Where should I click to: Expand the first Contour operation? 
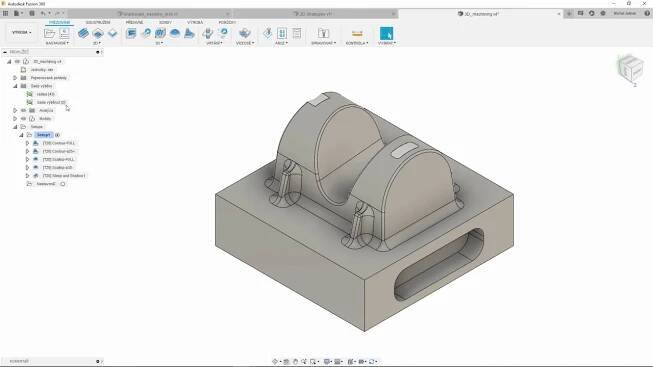(27, 143)
